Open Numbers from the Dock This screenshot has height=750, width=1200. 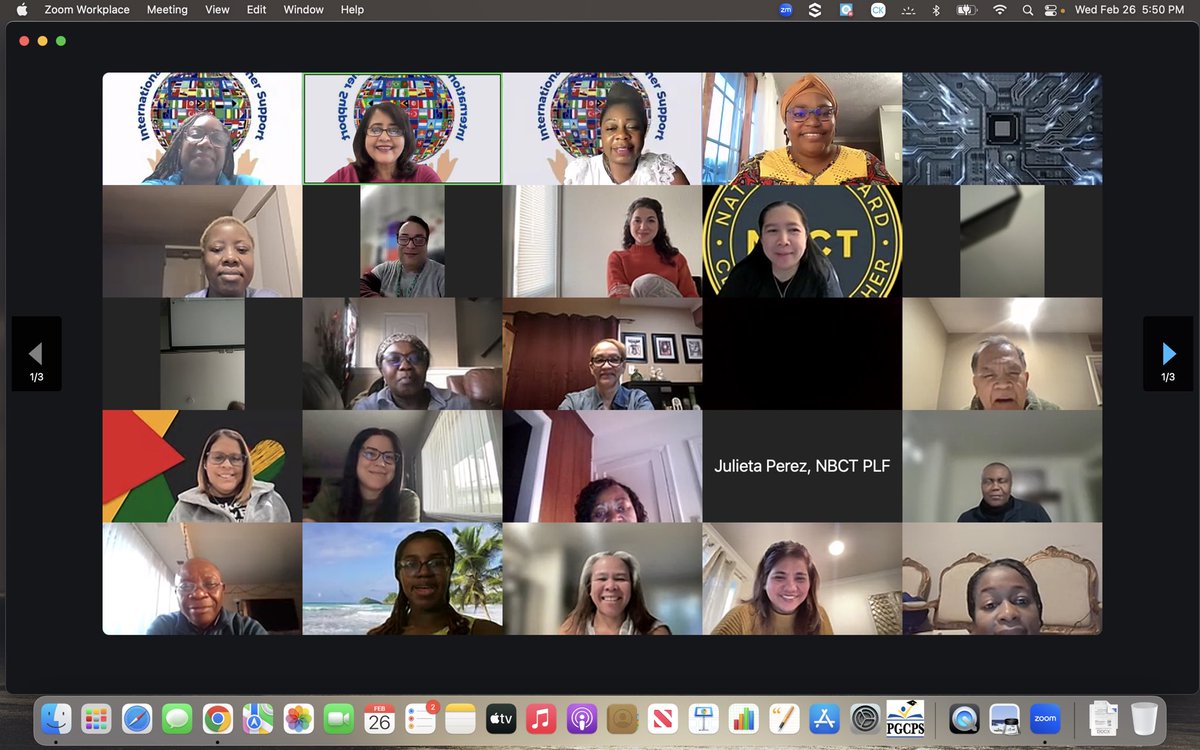tap(744, 718)
